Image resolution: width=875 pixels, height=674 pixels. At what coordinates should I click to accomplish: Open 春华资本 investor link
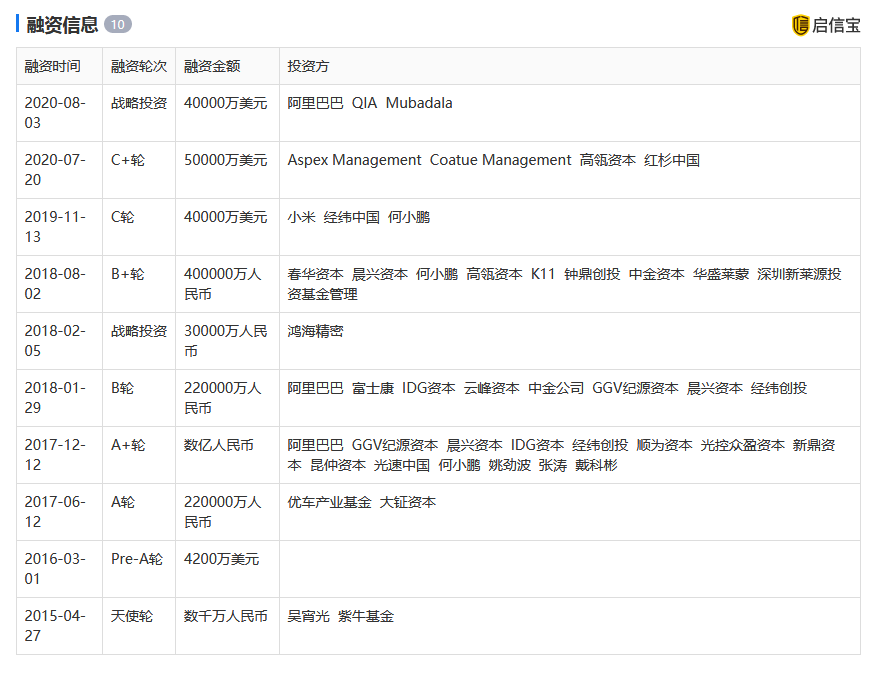point(315,274)
